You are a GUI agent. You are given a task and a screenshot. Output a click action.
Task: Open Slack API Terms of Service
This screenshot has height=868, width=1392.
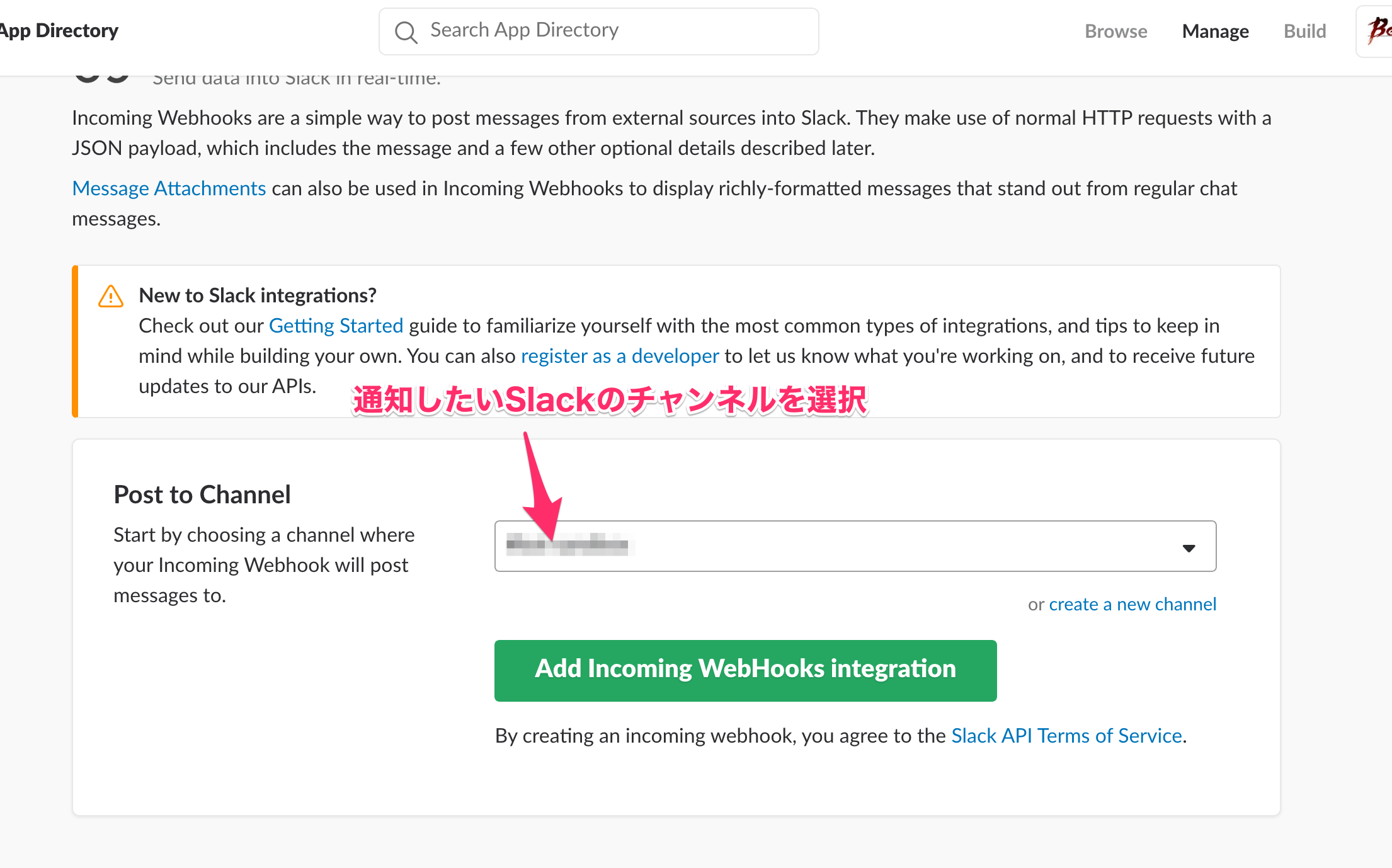tap(1066, 736)
